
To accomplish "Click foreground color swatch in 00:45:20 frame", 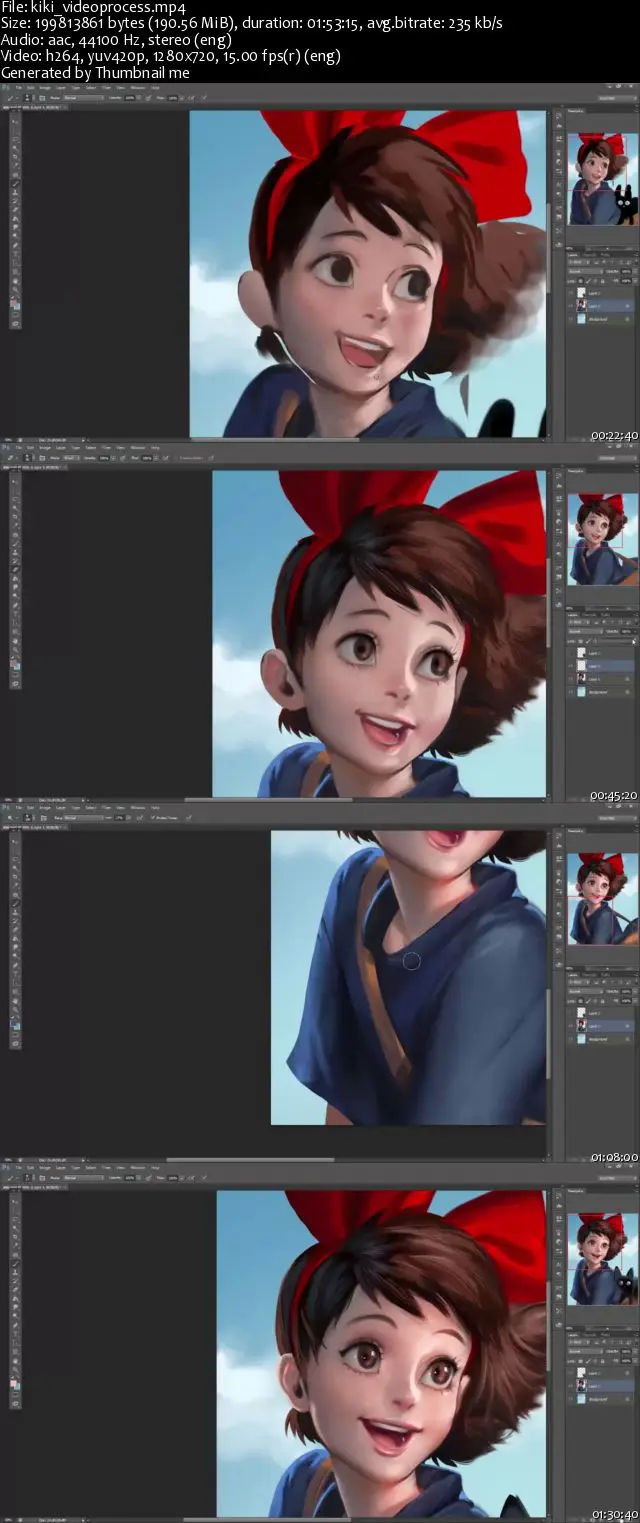I will [13, 663].
